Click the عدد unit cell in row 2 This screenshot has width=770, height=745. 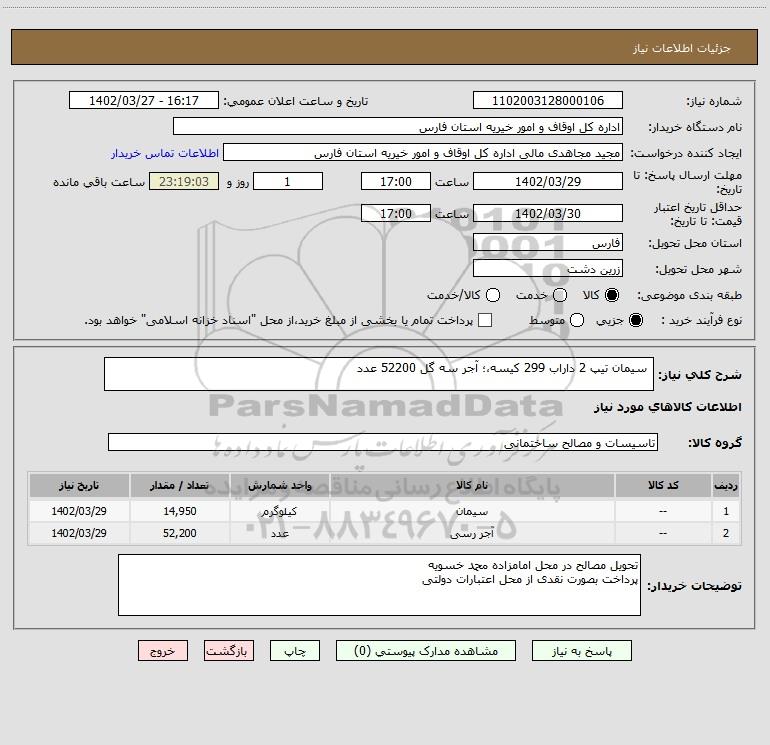click(x=279, y=533)
